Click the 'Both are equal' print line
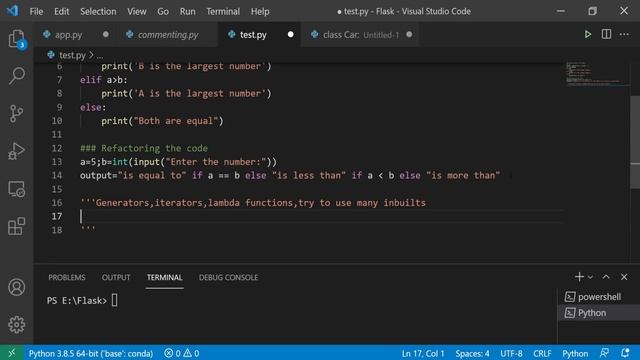Image resolution: width=640 pixels, height=360 pixels. point(162,121)
